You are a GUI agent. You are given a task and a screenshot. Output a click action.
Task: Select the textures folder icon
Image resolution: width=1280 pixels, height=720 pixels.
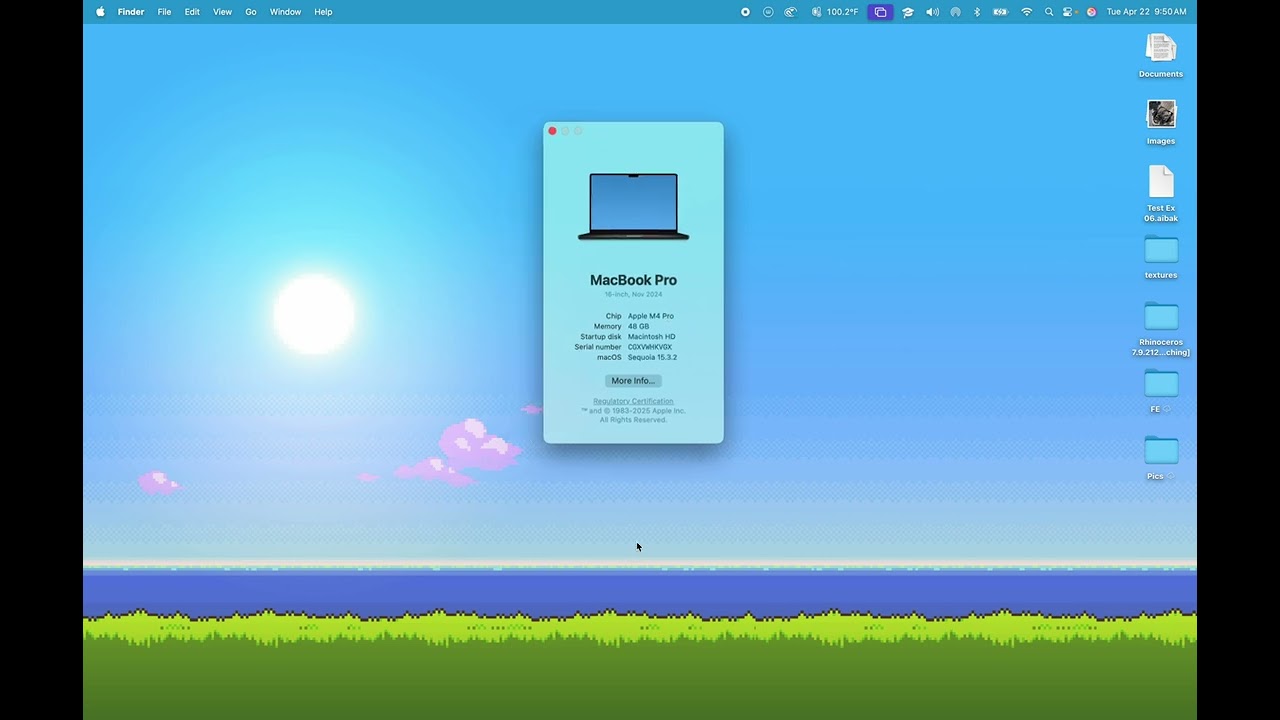1161,249
